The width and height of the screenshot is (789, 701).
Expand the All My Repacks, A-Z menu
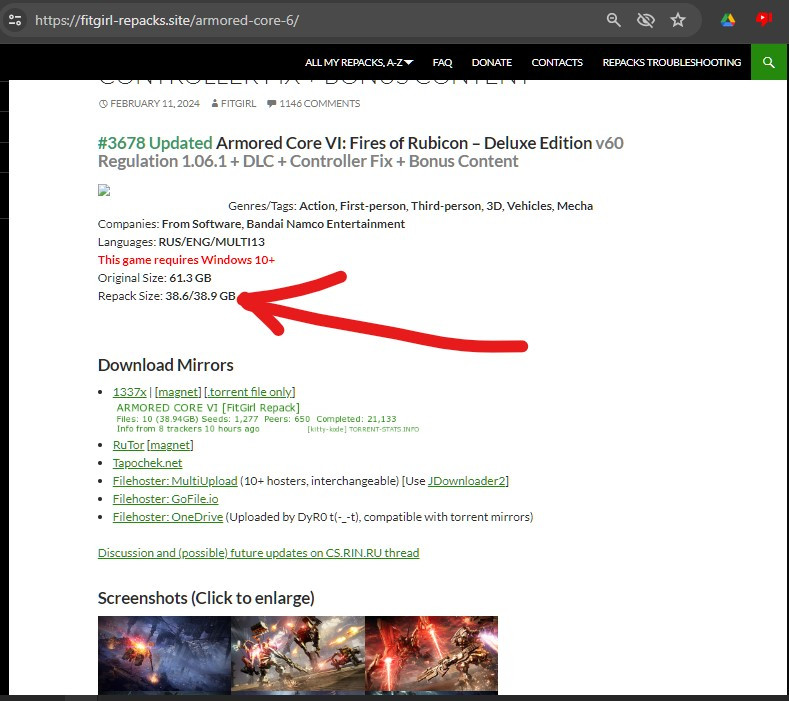tap(359, 62)
